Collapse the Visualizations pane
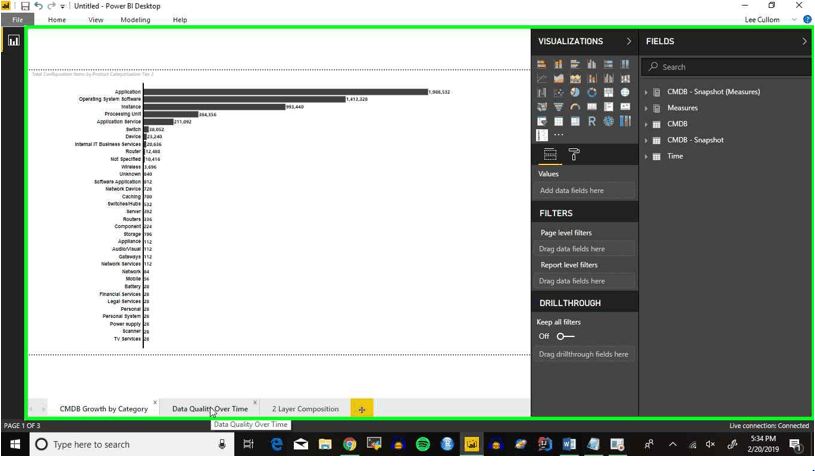815x471 pixels. 628,41
